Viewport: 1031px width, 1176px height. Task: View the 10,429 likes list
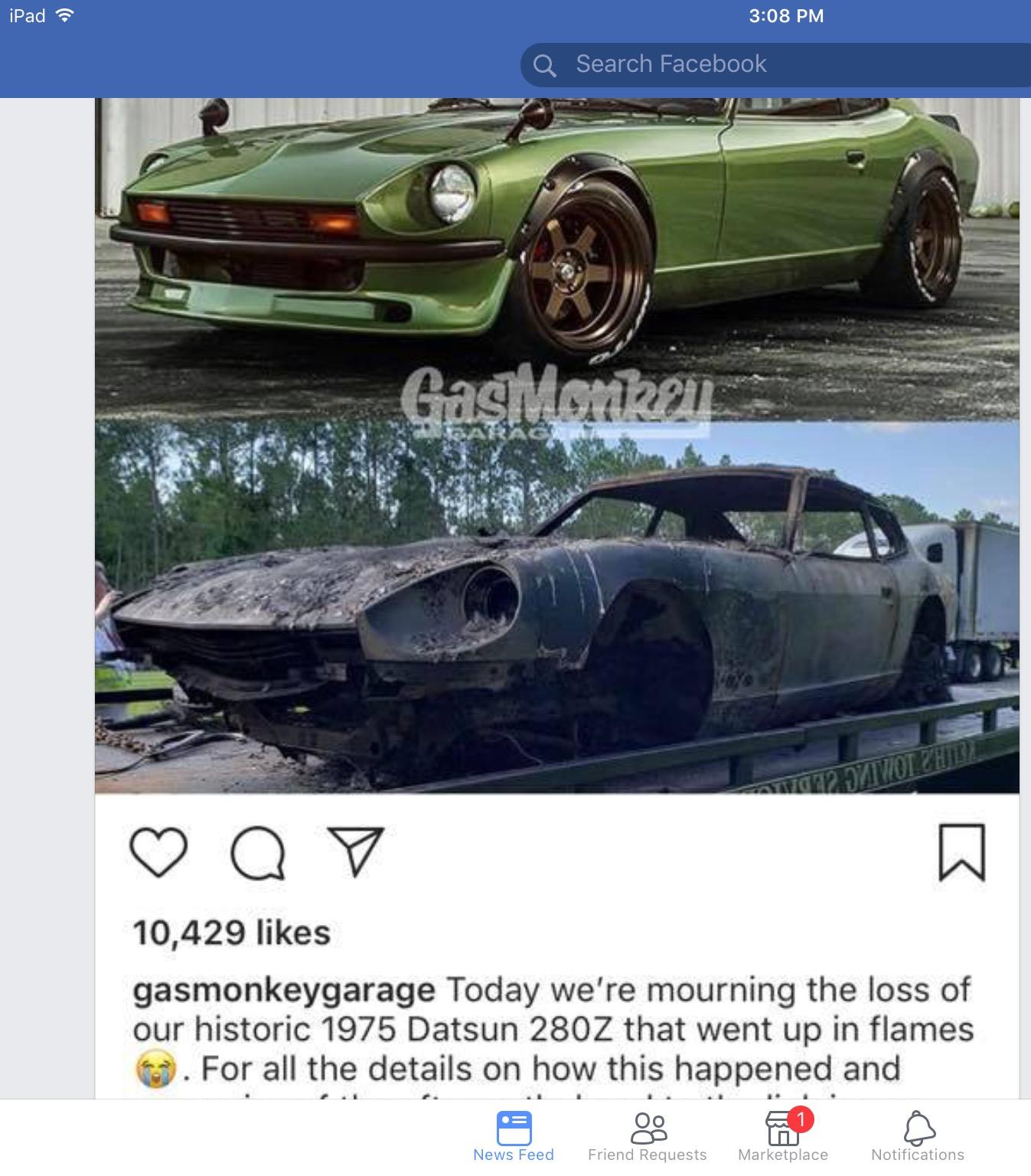tap(232, 933)
